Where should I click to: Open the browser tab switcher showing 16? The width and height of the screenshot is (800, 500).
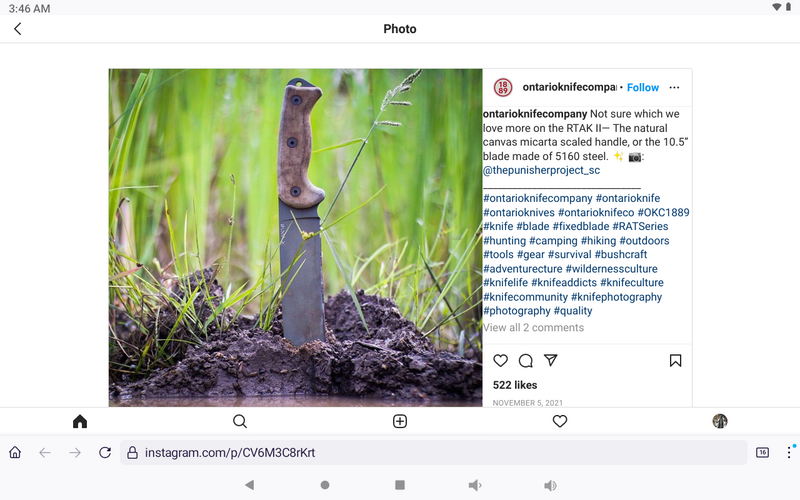(x=762, y=453)
